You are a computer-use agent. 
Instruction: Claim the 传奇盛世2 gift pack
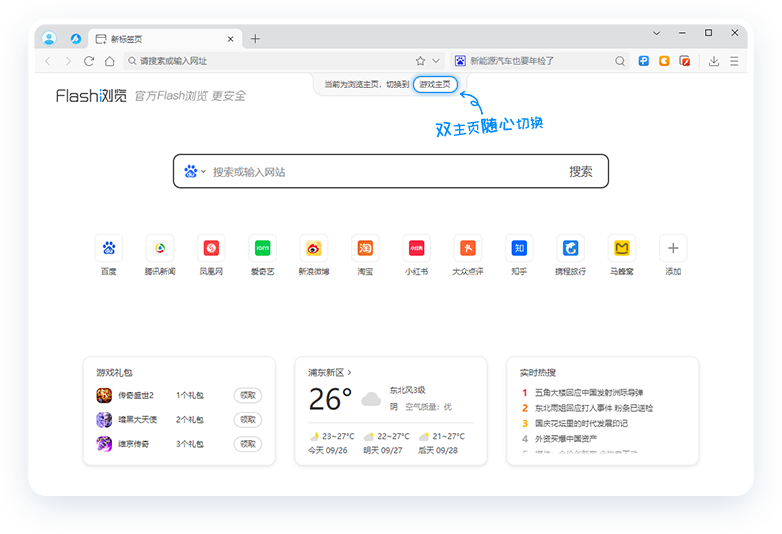pos(248,395)
